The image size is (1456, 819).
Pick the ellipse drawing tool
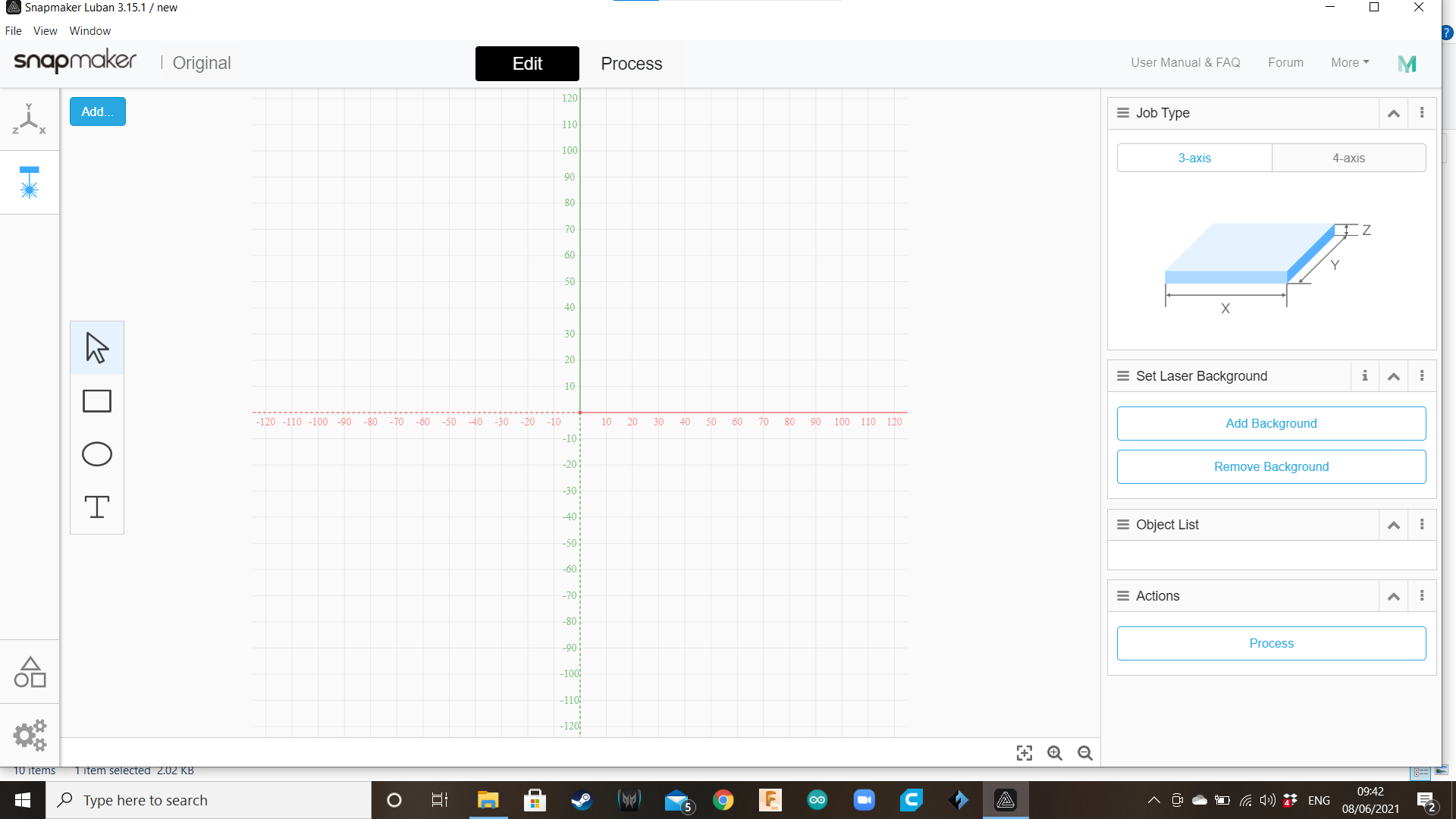click(97, 454)
